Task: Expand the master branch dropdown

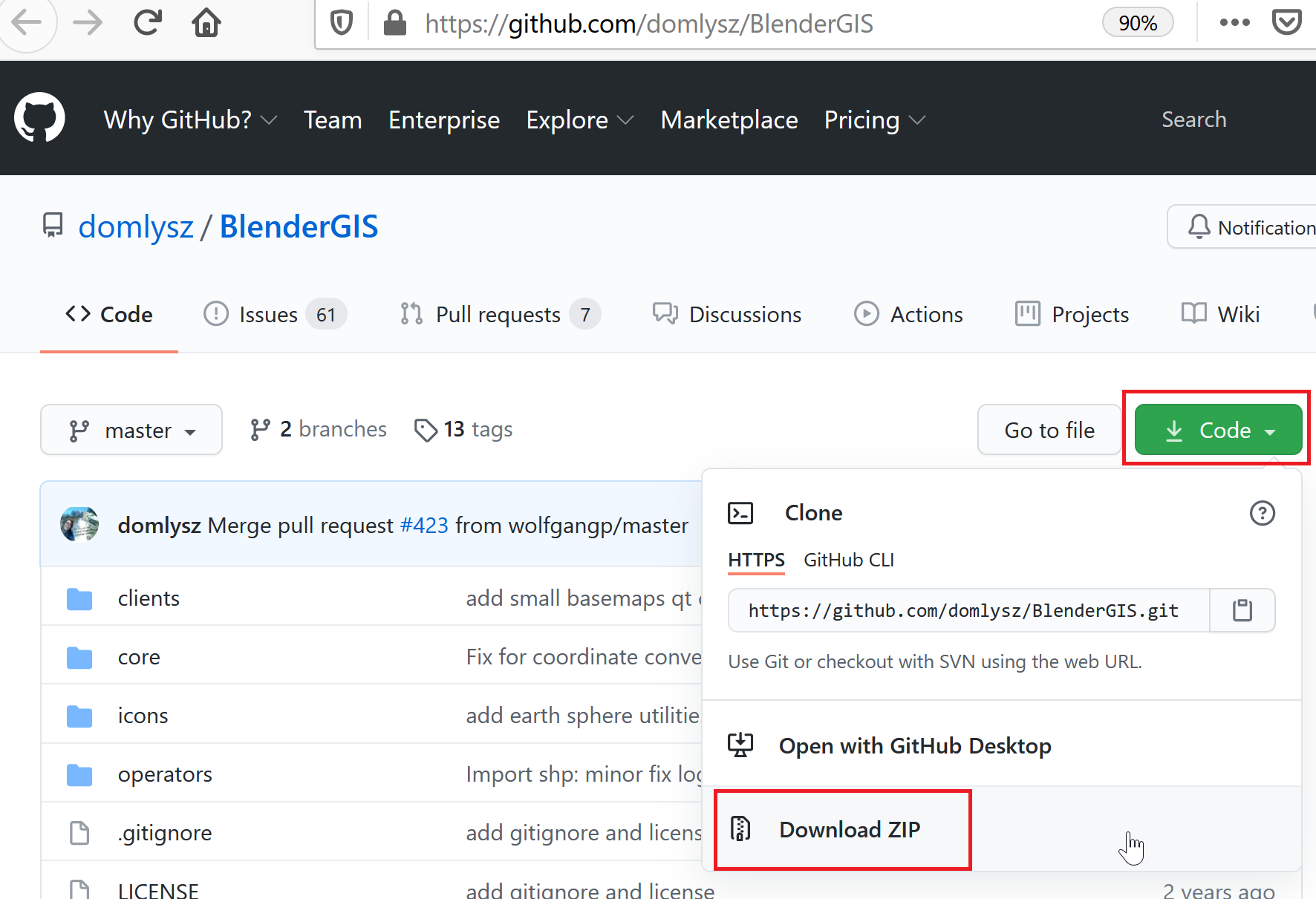Action: tap(131, 430)
